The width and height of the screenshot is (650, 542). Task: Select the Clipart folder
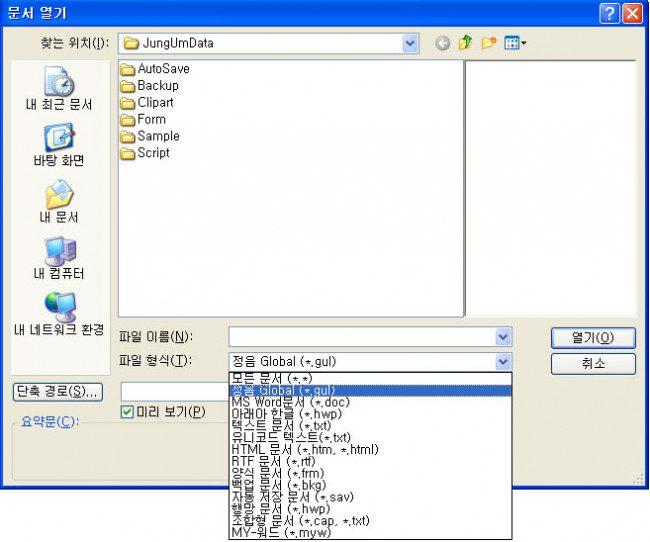(147, 102)
